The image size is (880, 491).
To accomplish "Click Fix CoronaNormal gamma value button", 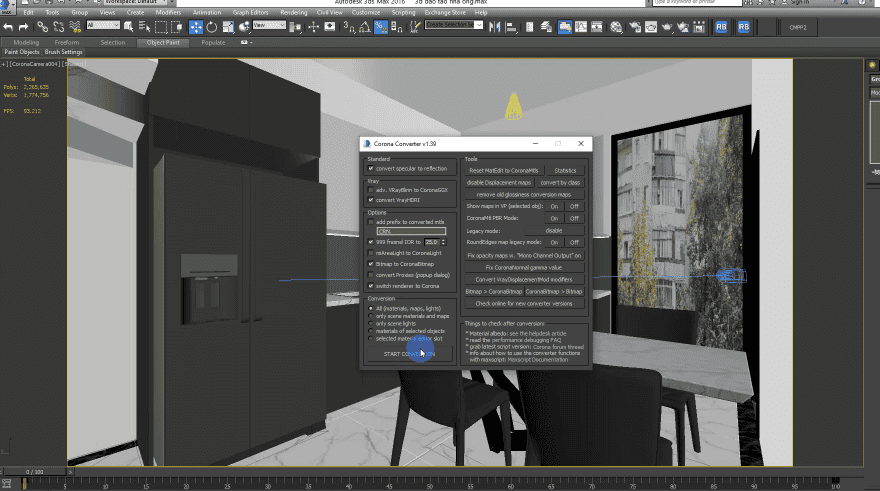I will (x=524, y=268).
